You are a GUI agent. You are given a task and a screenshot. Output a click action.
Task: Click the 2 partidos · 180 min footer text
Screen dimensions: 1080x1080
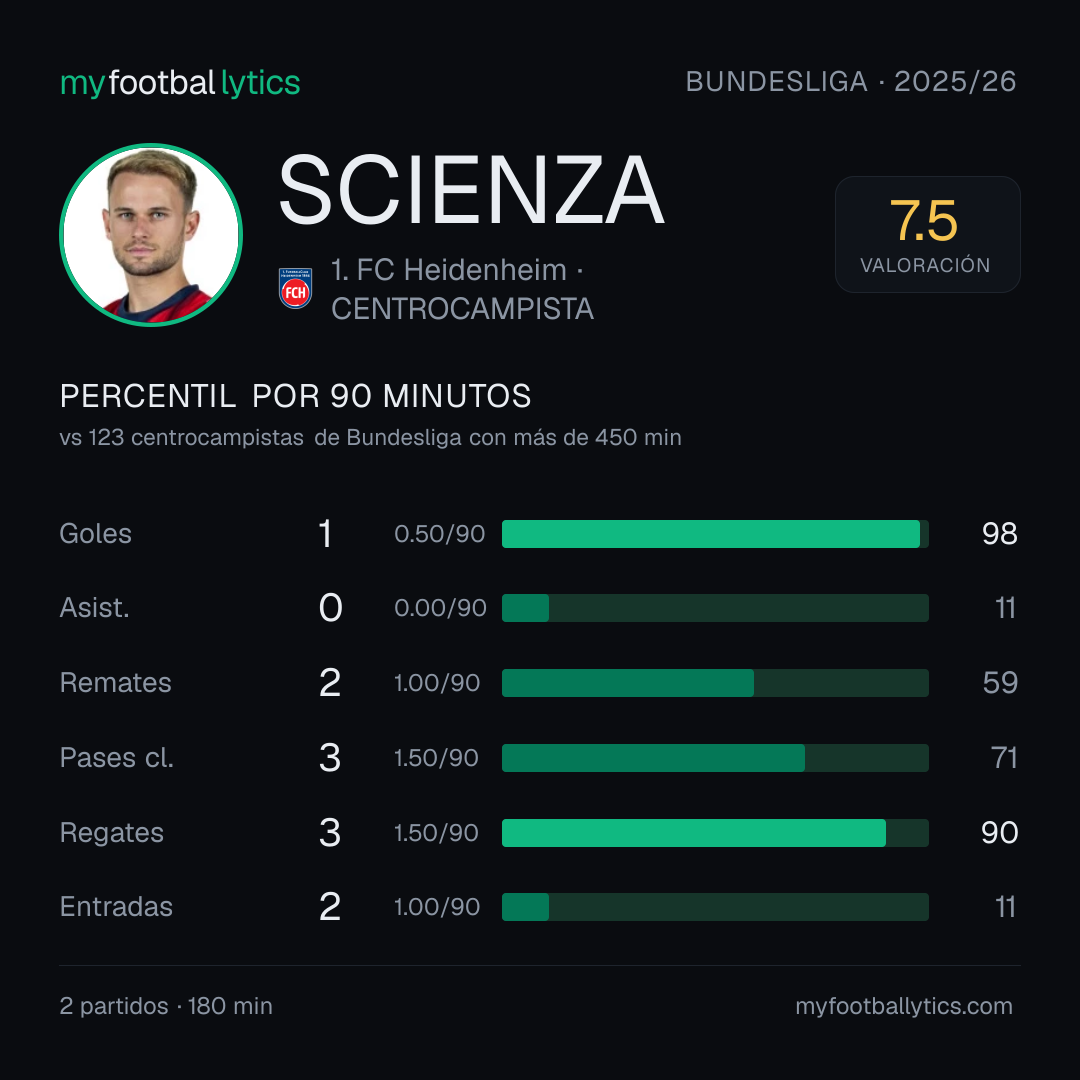pyautogui.click(x=166, y=1006)
